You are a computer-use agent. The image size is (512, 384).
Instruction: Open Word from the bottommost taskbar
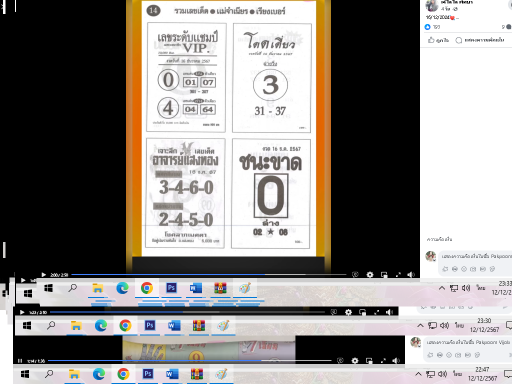[x=172, y=374]
